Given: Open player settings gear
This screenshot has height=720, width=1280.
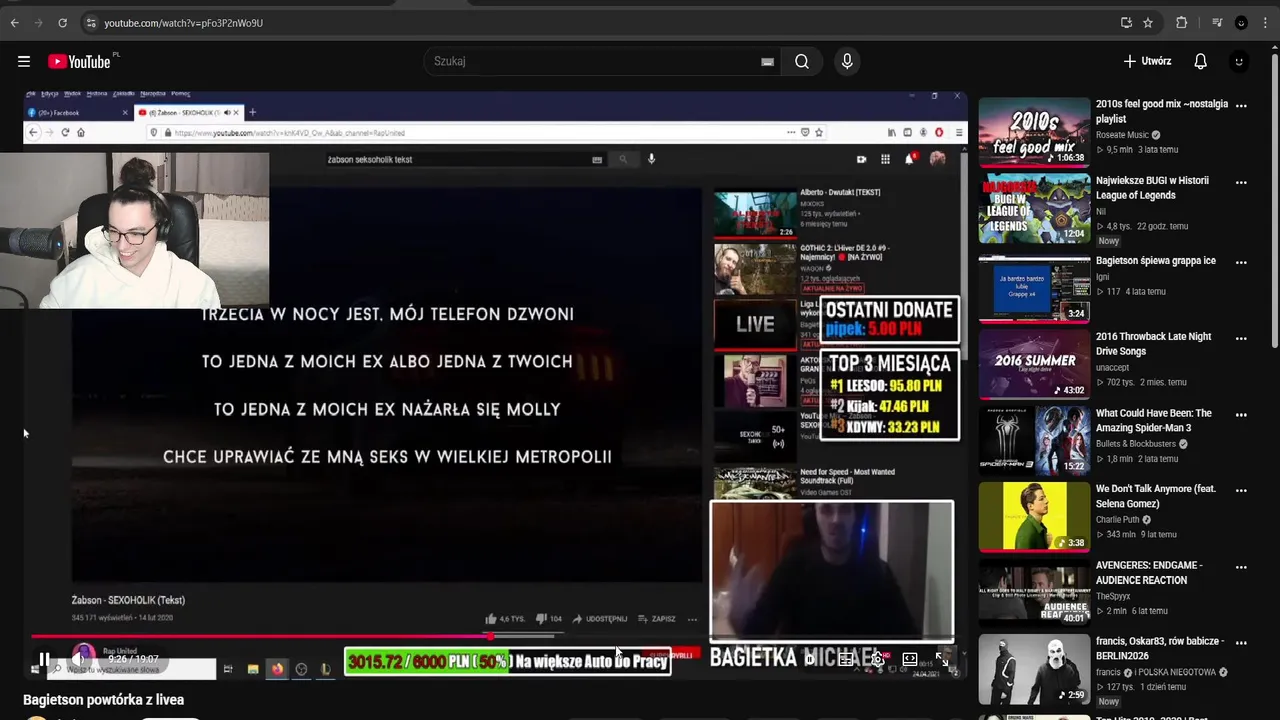Looking at the screenshot, I should coord(878,659).
